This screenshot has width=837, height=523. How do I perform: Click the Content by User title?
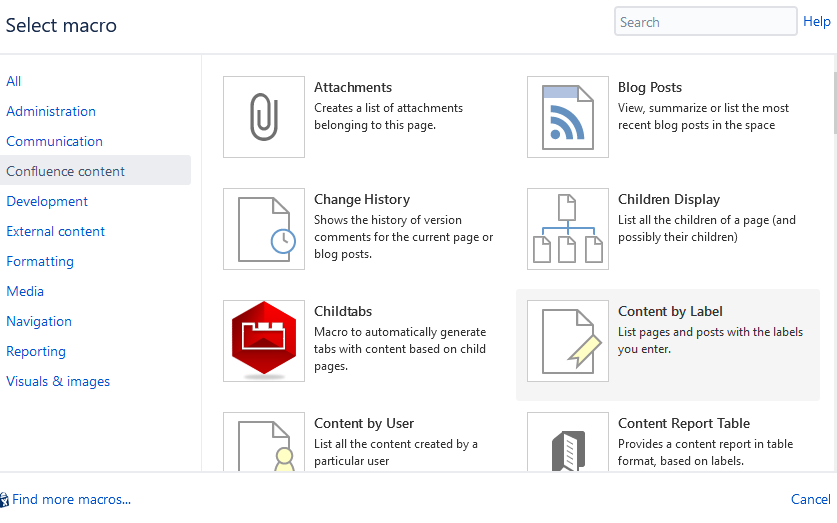point(364,423)
